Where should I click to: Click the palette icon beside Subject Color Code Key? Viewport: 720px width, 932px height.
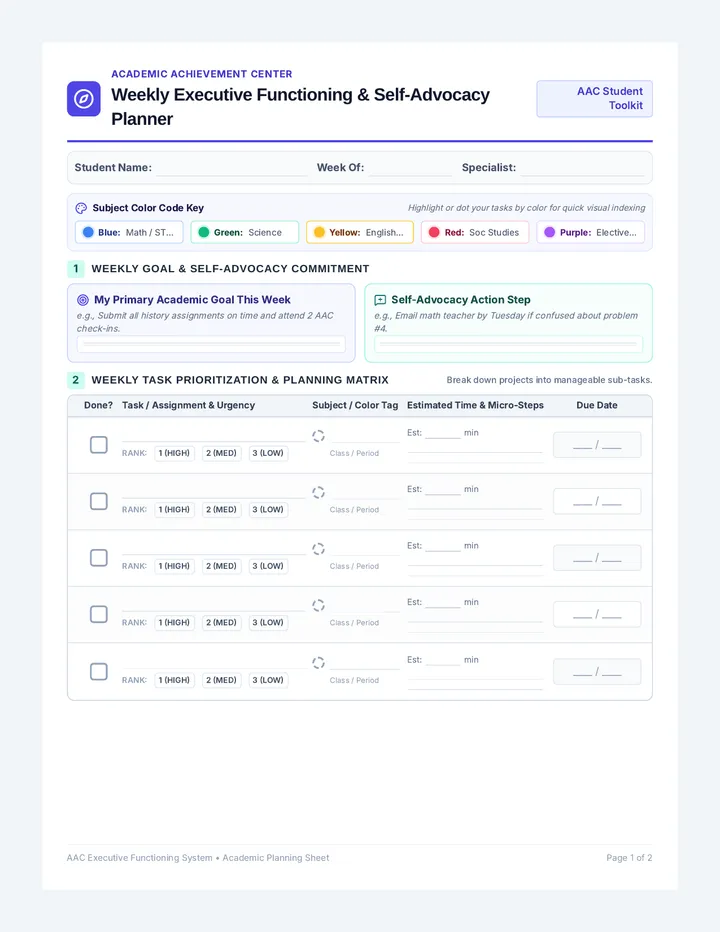pos(81,208)
